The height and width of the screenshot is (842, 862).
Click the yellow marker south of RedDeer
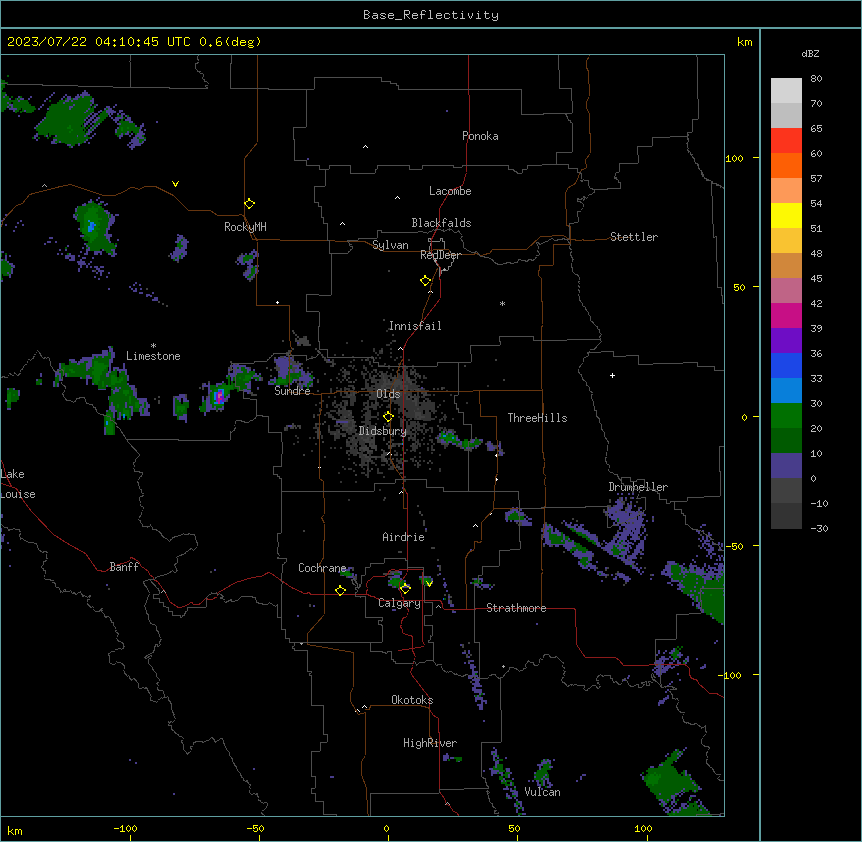click(425, 281)
